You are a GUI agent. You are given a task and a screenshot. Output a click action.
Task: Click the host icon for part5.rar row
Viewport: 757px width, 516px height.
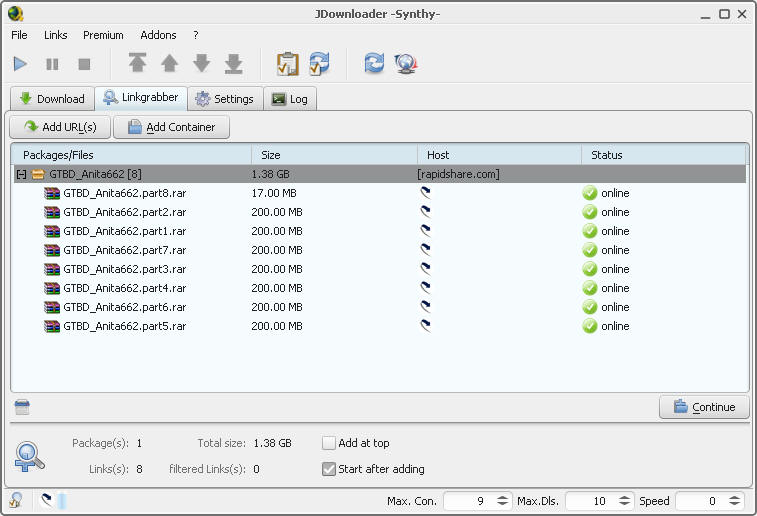pyautogui.click(x=425, y=326)
